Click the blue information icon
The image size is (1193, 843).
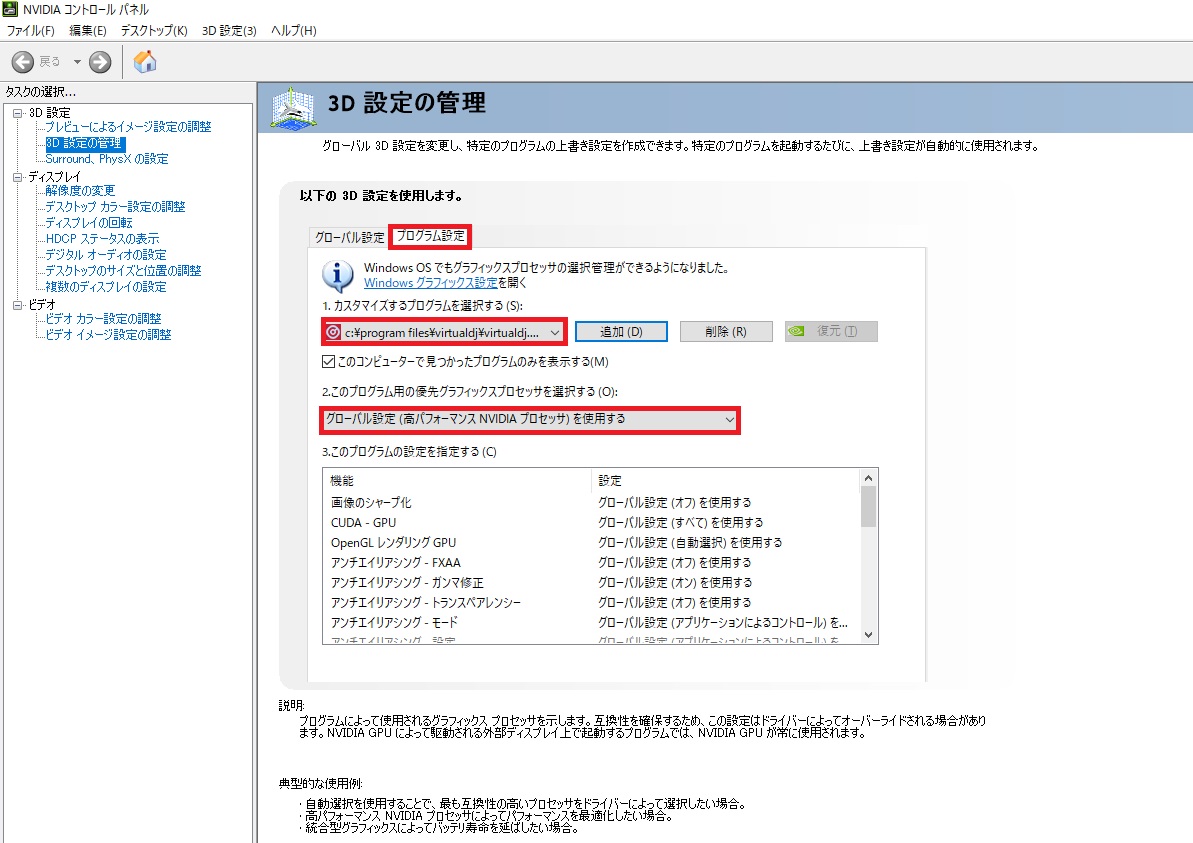(x=337, y=275)
